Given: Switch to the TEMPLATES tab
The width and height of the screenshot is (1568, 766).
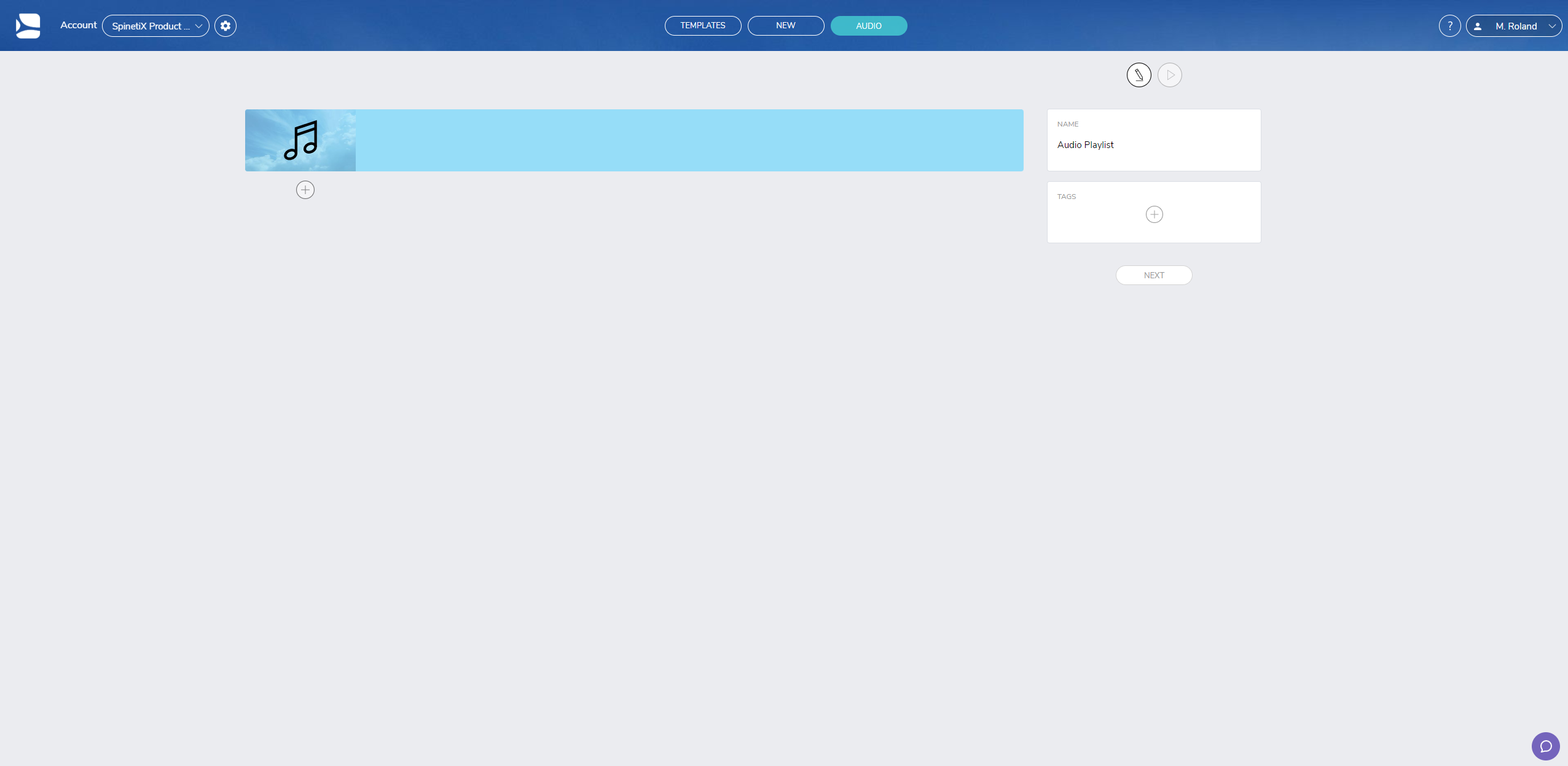Looking at the screenshot, I should [703, 26].
